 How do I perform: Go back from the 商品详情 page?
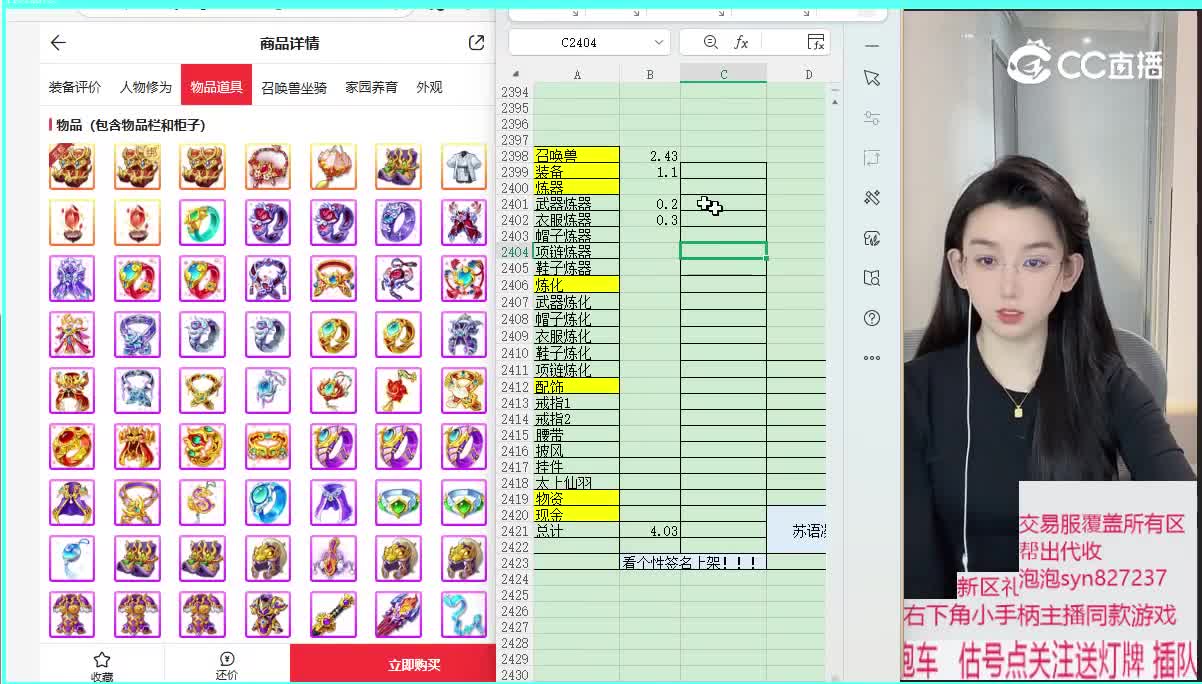58,43
